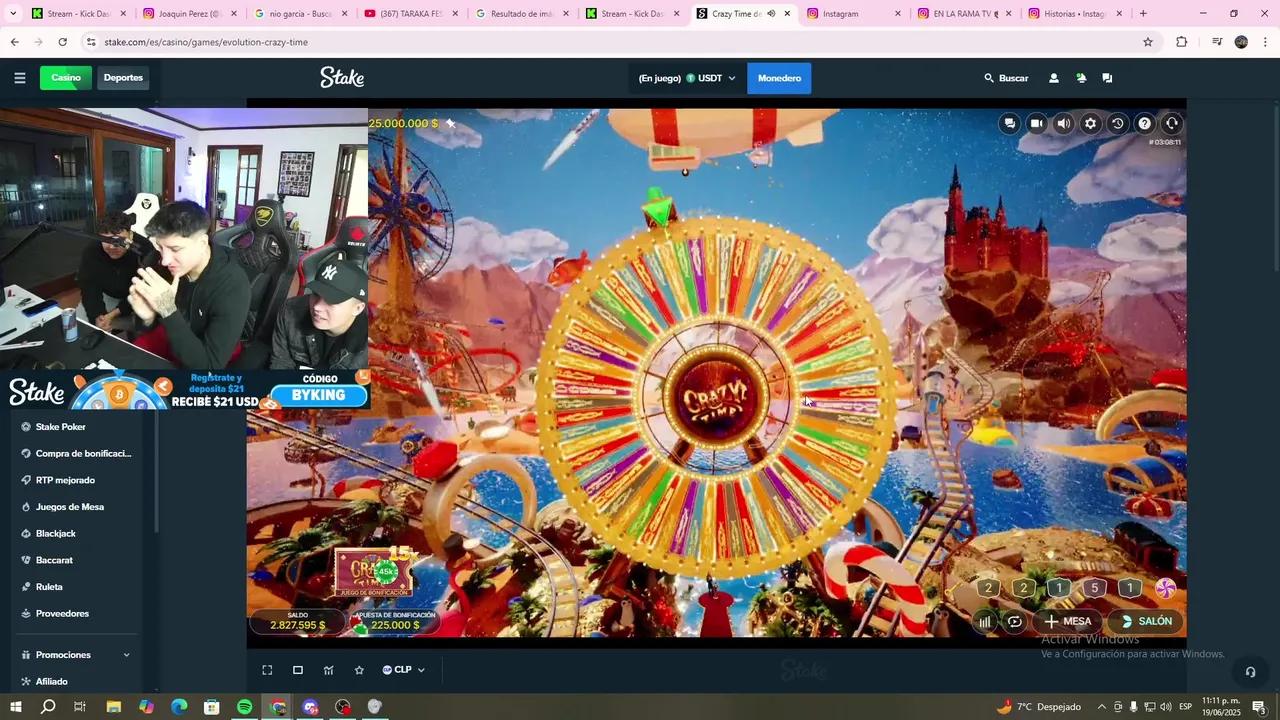Switch to the Casino tab
This screenshot has width=1280, height=720.
pyautogui.click(x=66, y=78)
